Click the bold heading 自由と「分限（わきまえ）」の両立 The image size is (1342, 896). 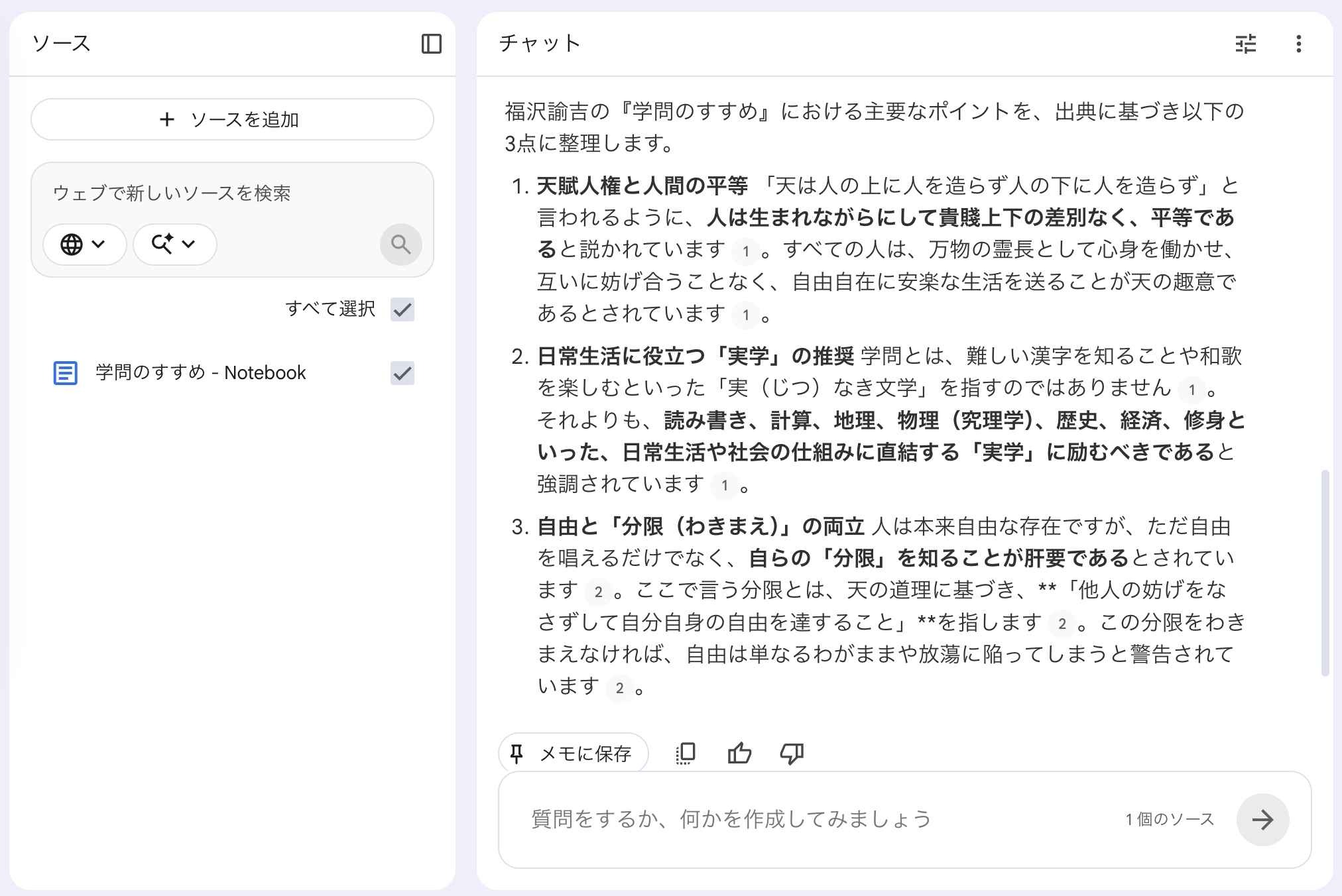[701, 526]
